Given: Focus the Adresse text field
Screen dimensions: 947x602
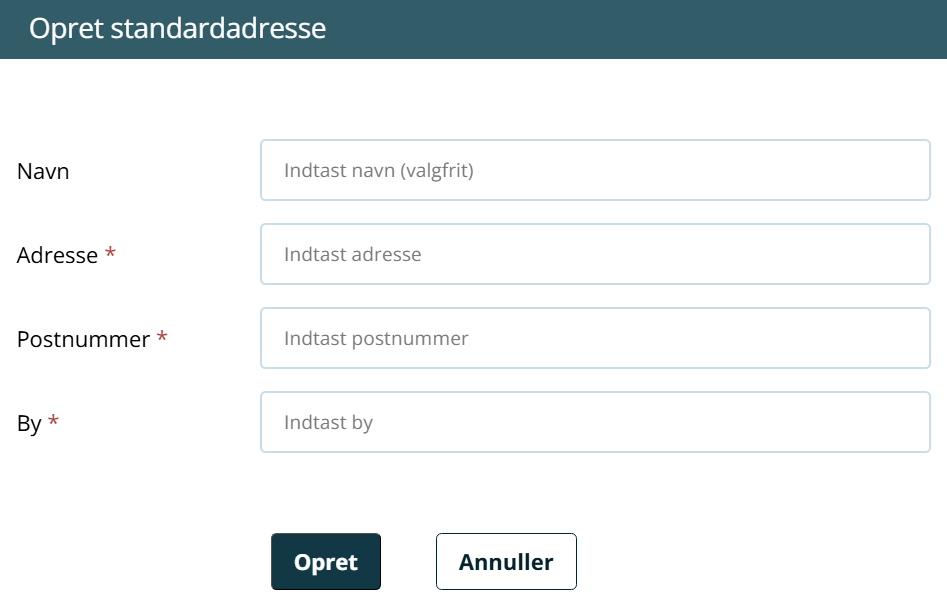Looking at the screenshot, I should tap(595, 254).
